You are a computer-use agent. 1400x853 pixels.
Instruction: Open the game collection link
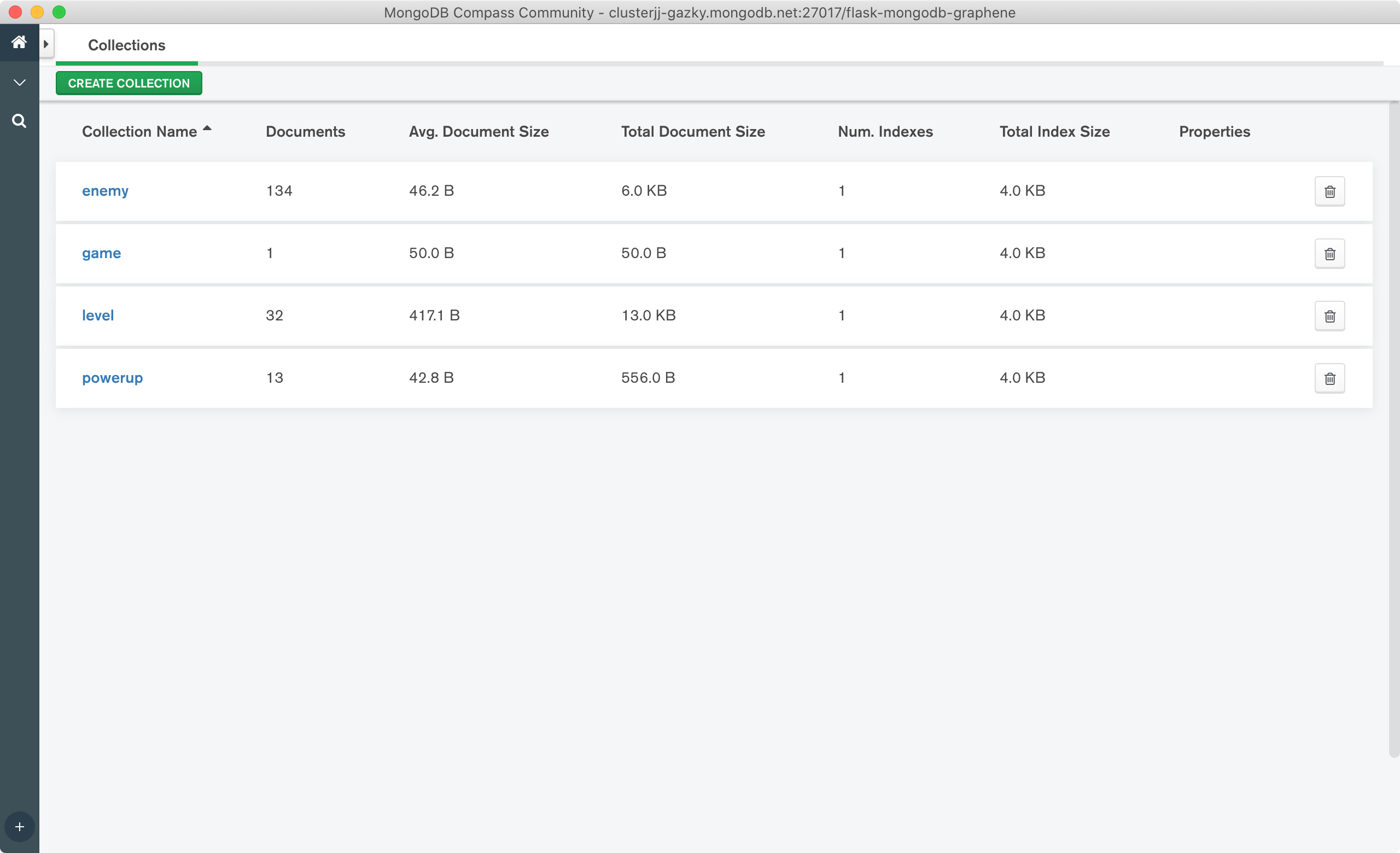pos(101,253)
